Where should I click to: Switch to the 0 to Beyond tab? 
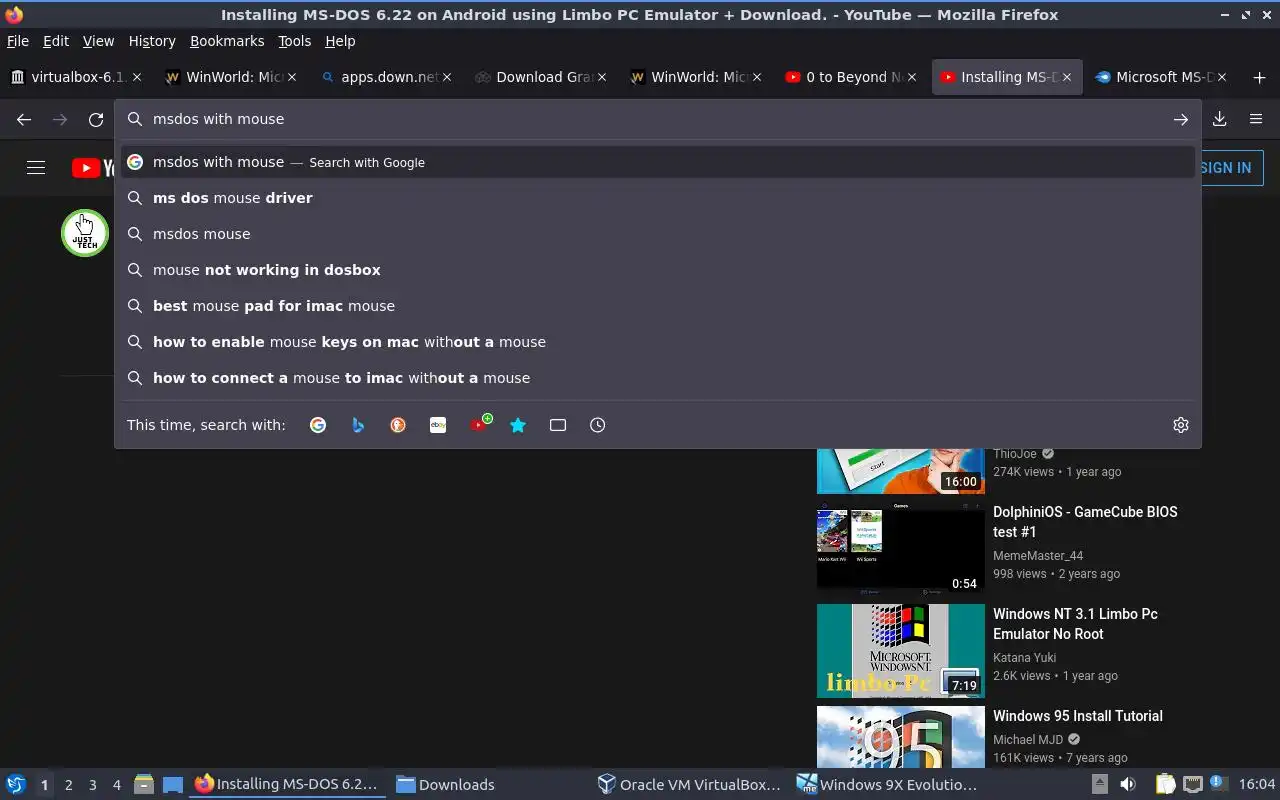(851, 77)
